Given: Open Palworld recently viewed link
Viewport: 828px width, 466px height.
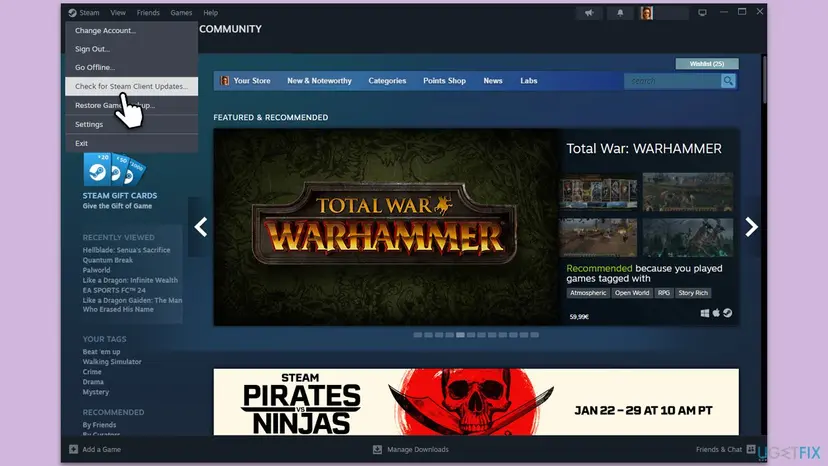Looking at the screenshot, I should pyautogui.click(x=96, y=270).
